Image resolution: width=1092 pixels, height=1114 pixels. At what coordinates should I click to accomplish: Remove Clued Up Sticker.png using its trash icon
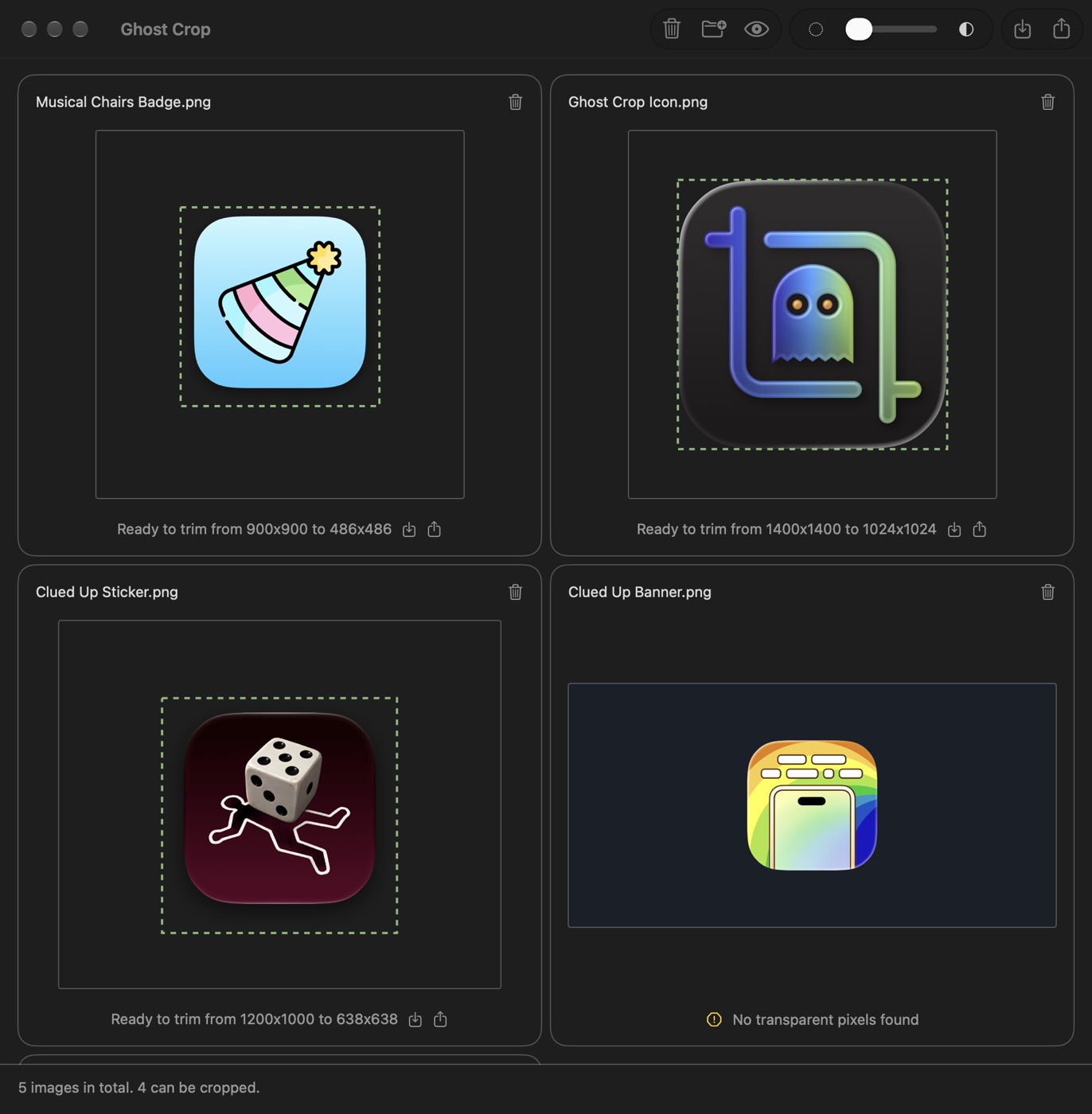click(x=516, y=592)
